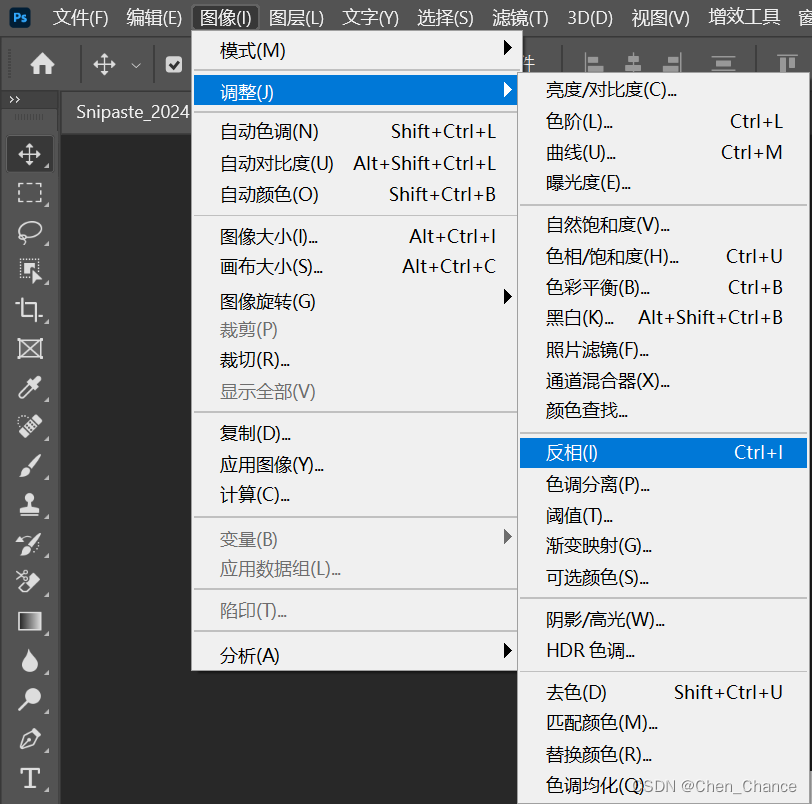Open the 图像(I) menu

coord(225,18)
